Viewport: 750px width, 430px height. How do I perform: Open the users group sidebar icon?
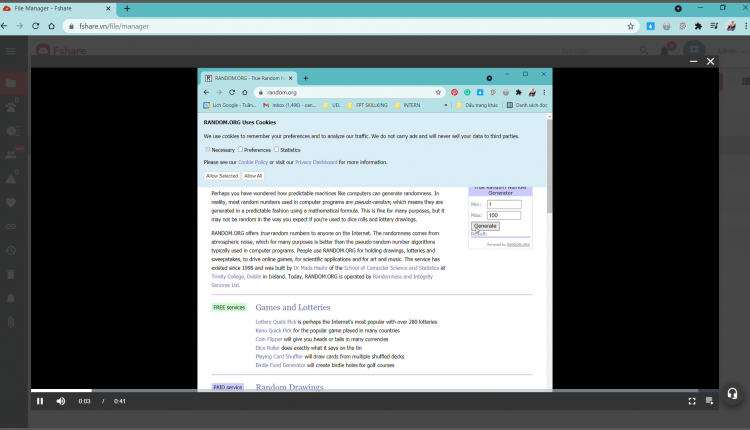click(x=11, y=154)
